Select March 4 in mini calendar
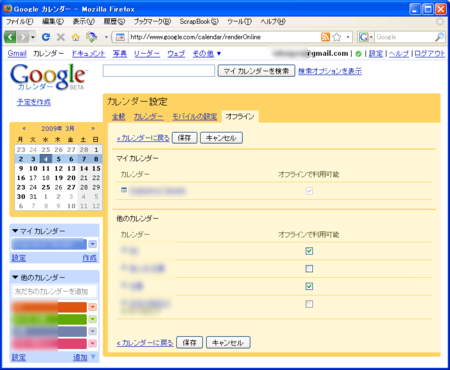The image size is (450, 370). click(x=46, y=159)
